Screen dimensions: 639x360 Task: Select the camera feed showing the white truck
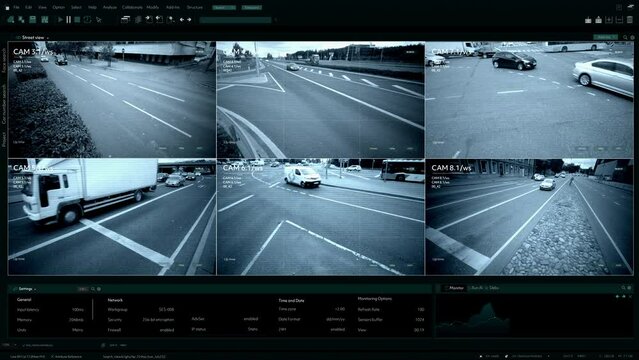tap(112, 216)
